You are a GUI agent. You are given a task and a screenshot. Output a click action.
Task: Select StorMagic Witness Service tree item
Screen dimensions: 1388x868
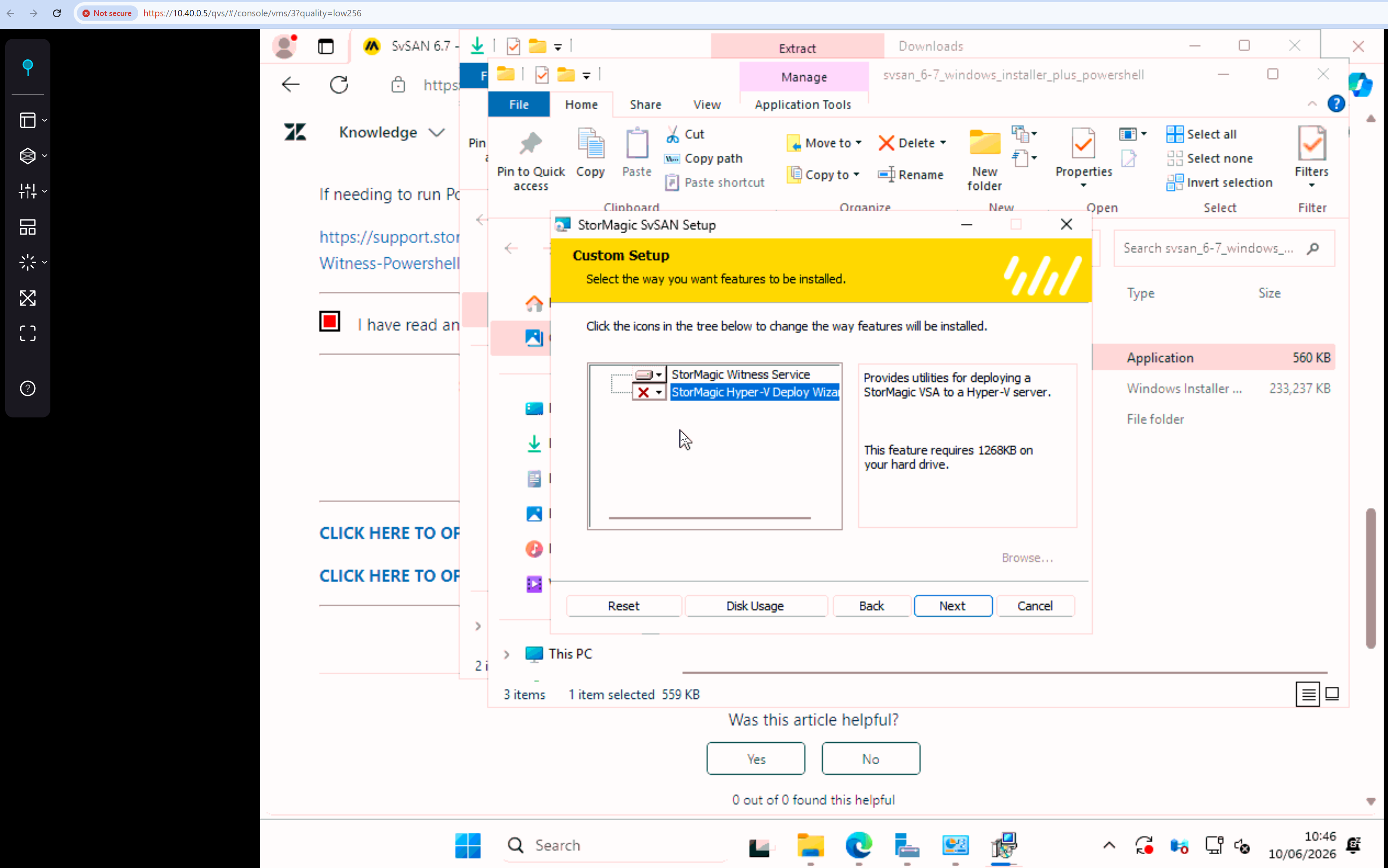tap(741, 375)
